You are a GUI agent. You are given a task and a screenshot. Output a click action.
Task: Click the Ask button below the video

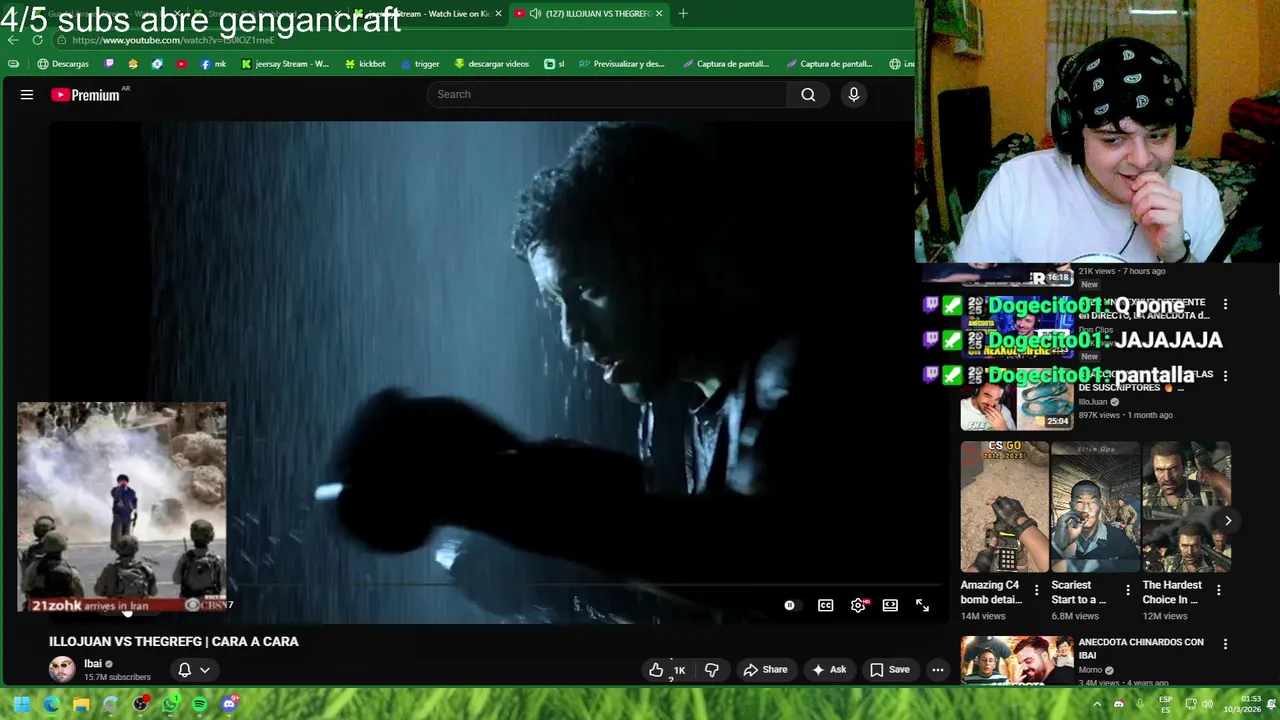point(829,670)
